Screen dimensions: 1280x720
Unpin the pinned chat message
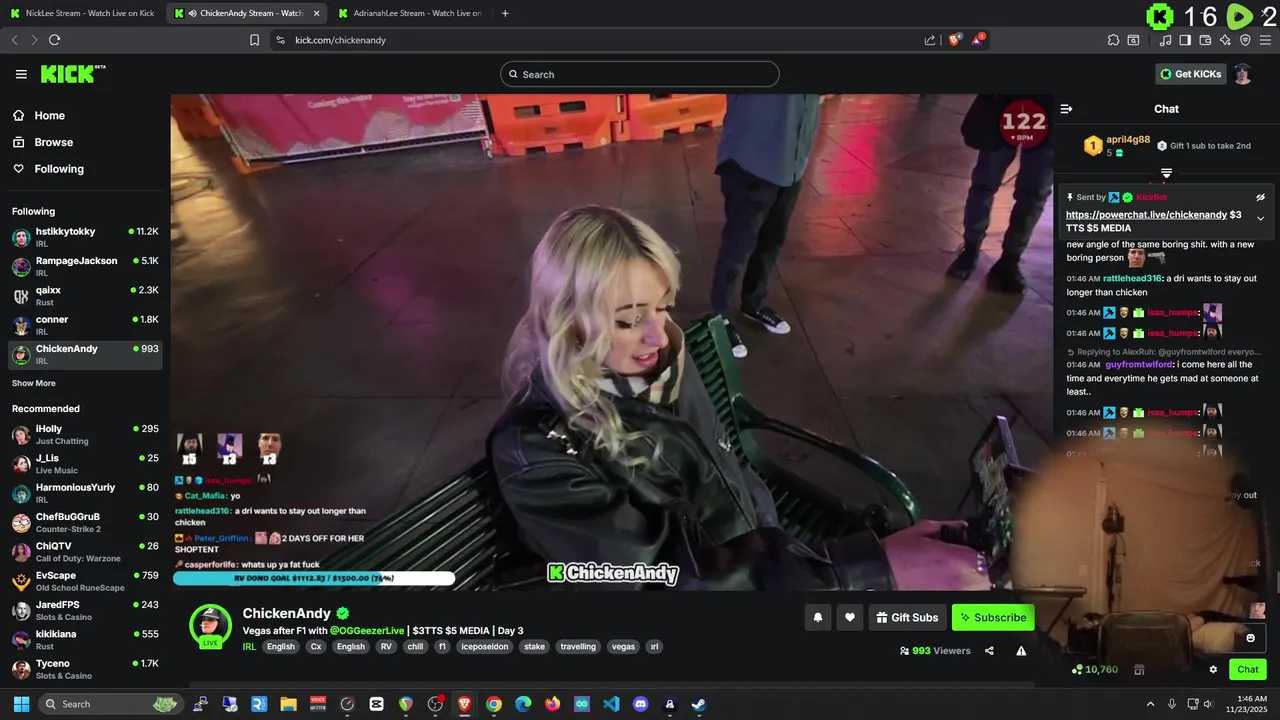1260,197
